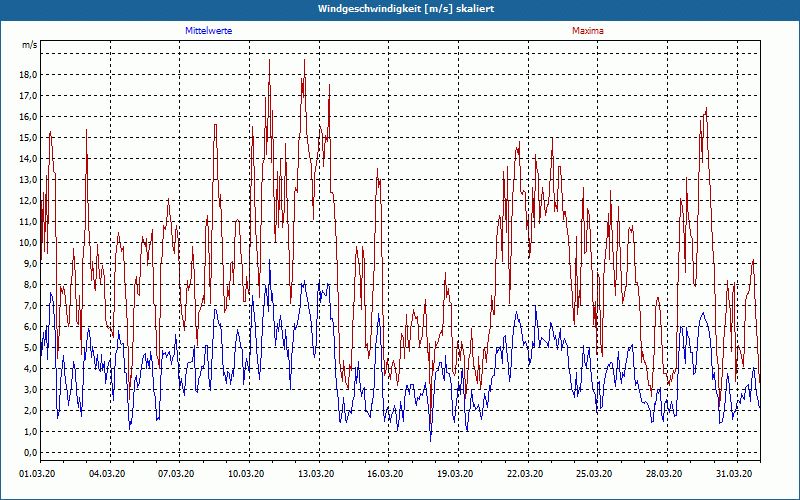The image size is (800, 500).
Task: Click the red Maxima legend label
Action: (x=588, y=31)
